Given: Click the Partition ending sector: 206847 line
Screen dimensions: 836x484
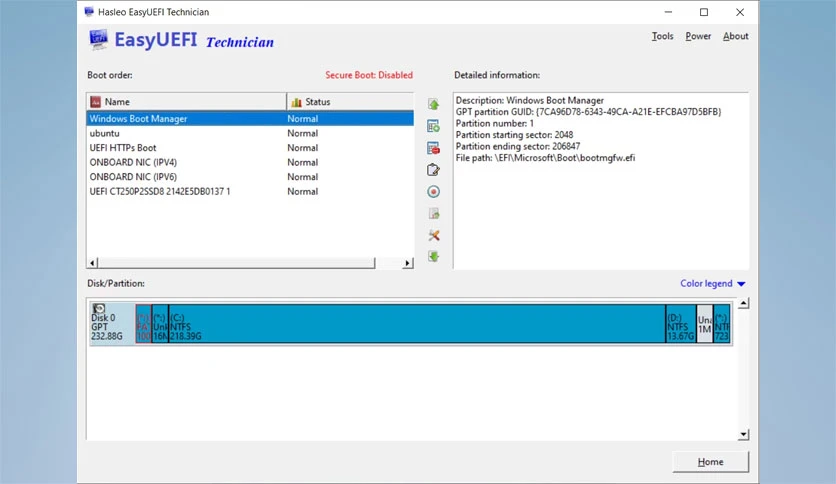Looking at the screenshot, I should [518, 146].
